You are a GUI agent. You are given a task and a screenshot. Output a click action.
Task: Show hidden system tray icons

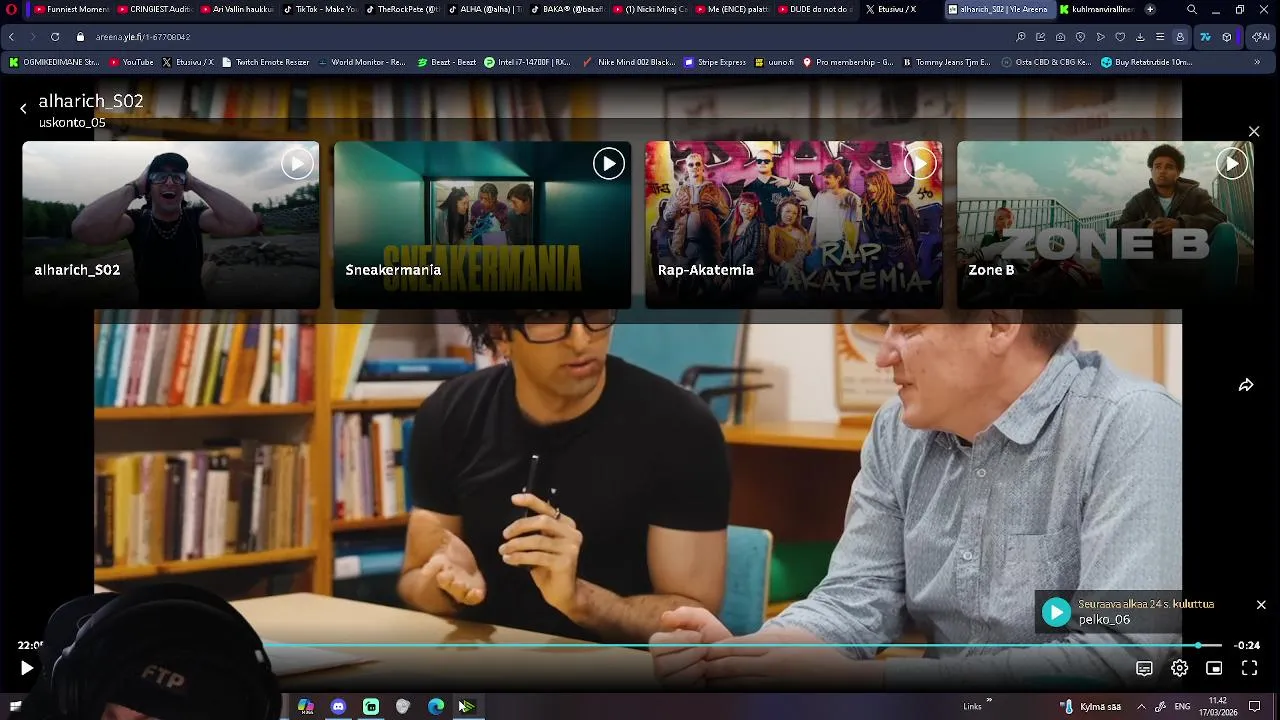(x=1141, y=707)
